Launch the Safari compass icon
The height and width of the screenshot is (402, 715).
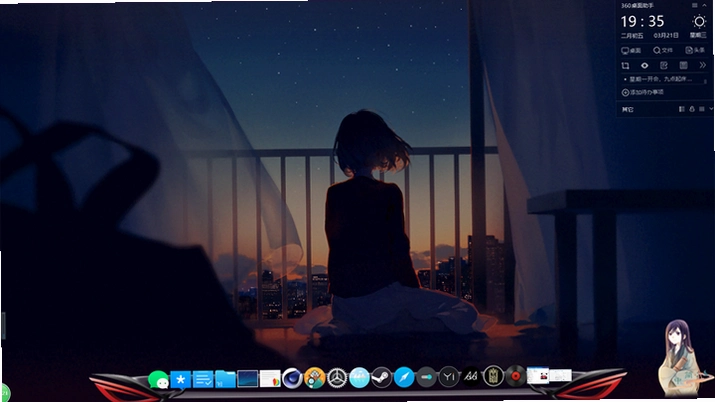(x=404, y=378)
